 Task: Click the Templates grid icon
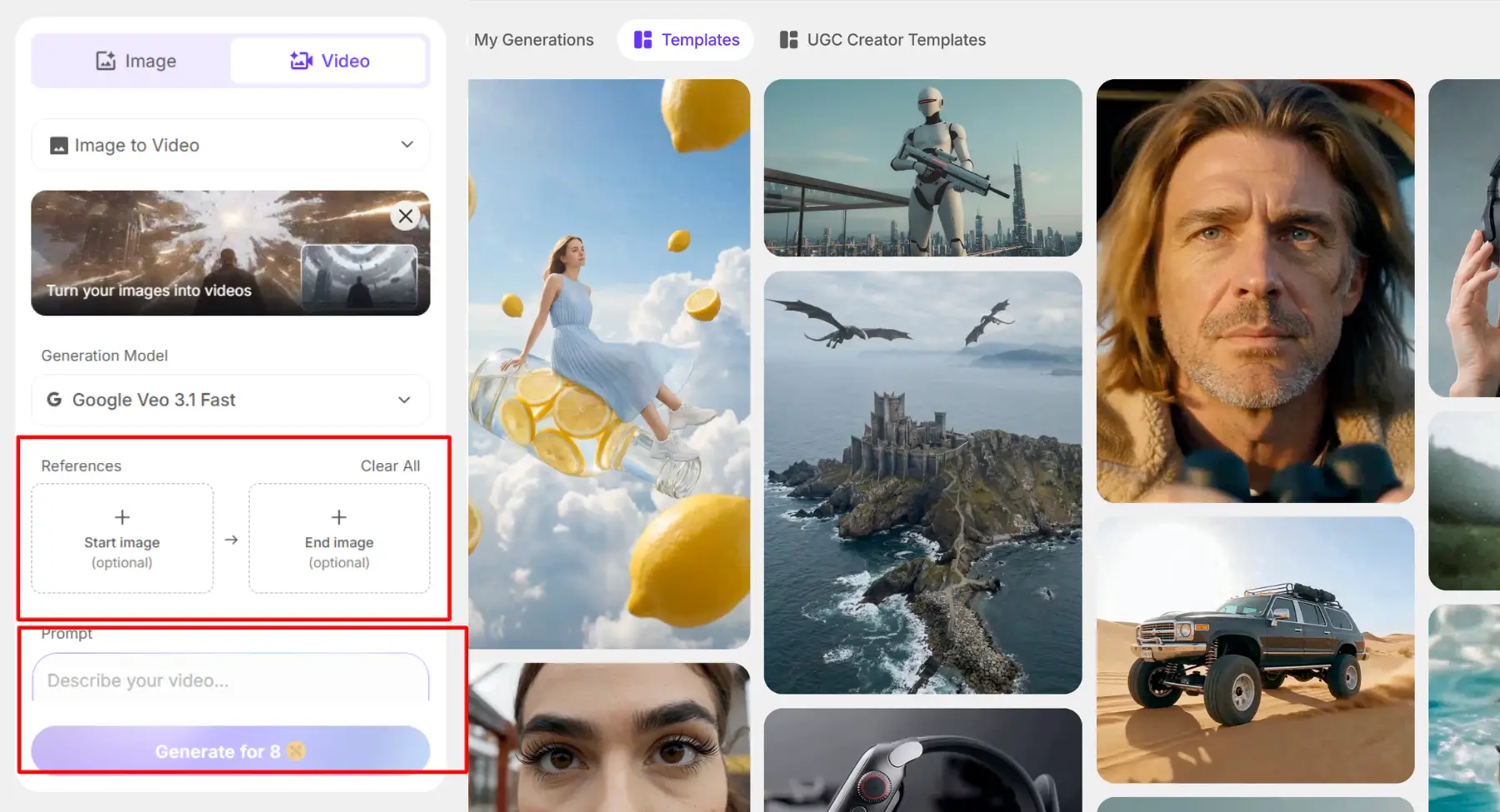(642, 40)
